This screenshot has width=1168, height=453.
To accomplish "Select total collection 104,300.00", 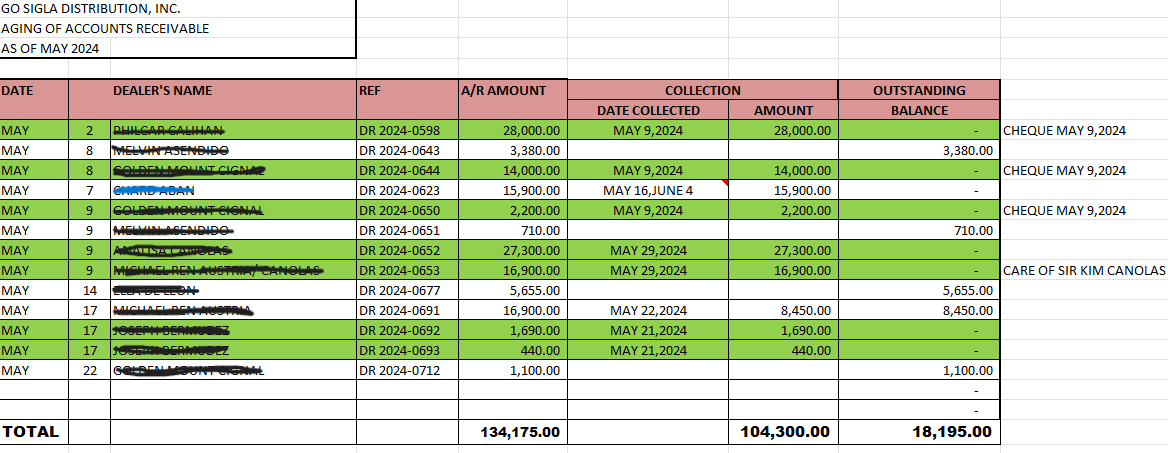I will coord(783,431).
